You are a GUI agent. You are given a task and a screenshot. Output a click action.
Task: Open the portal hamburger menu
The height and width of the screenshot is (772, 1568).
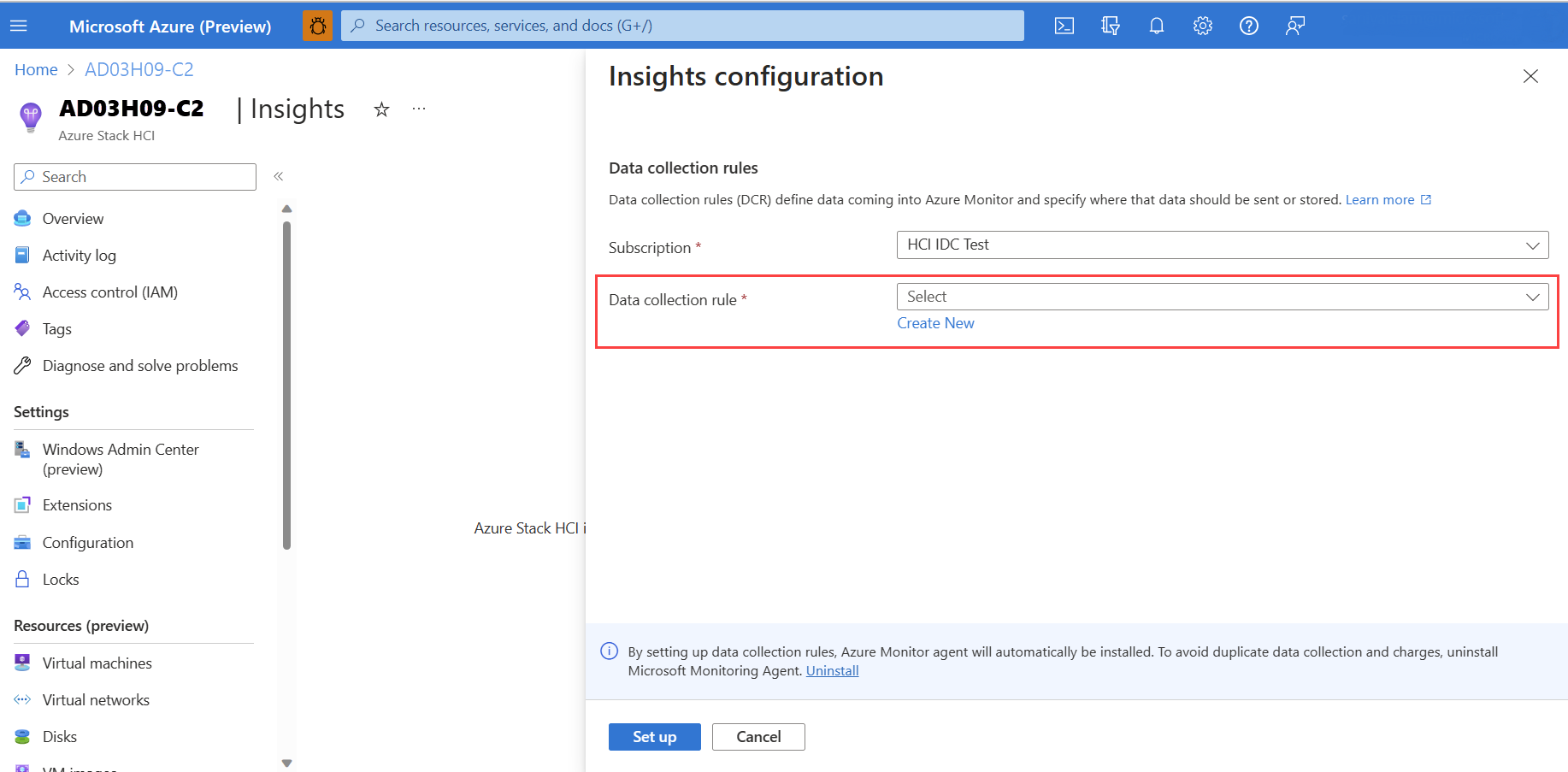click(19, 26)
